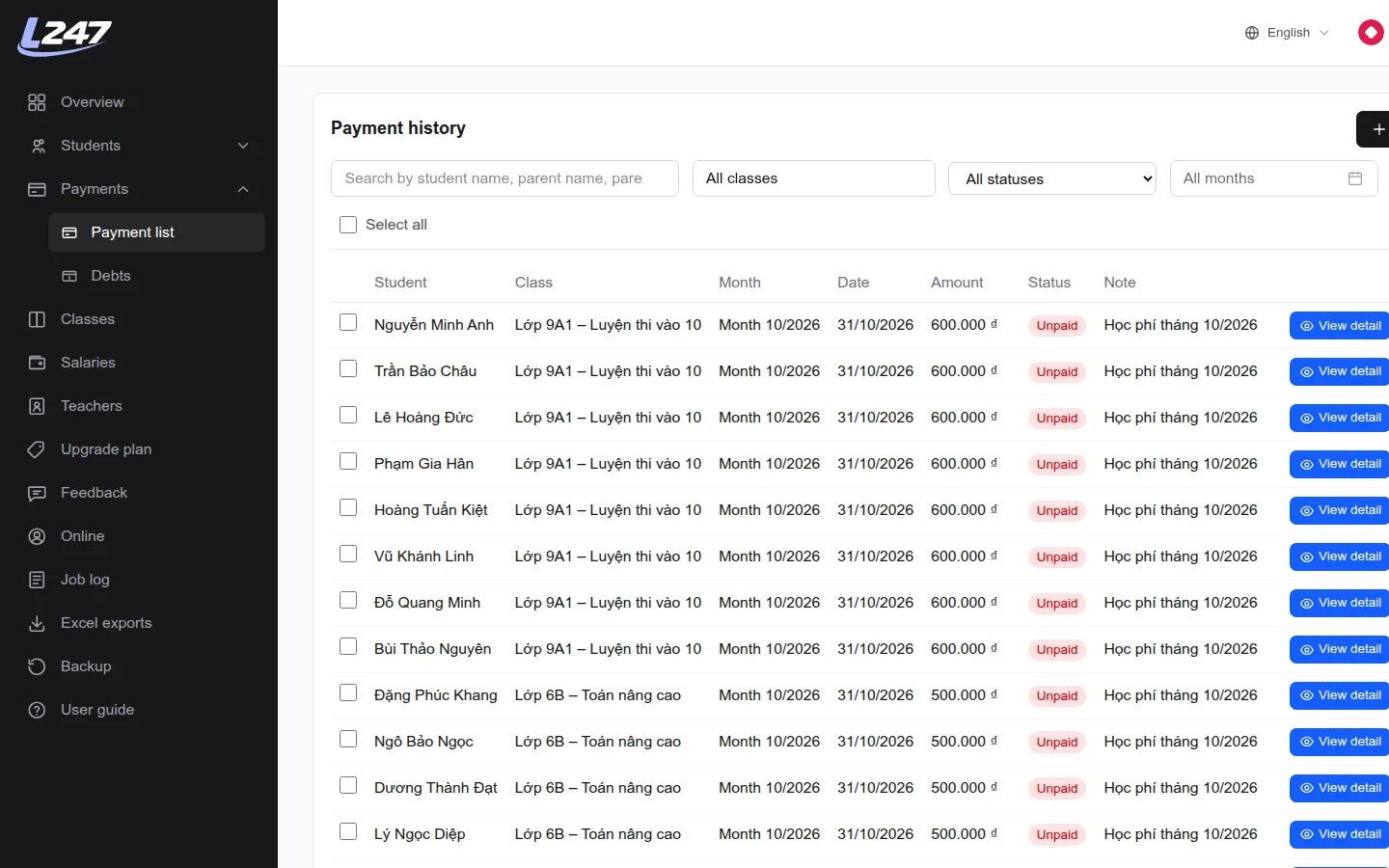Click the student name search field
The width and height of the screenshot is (1389, 868).
(504, 178)
